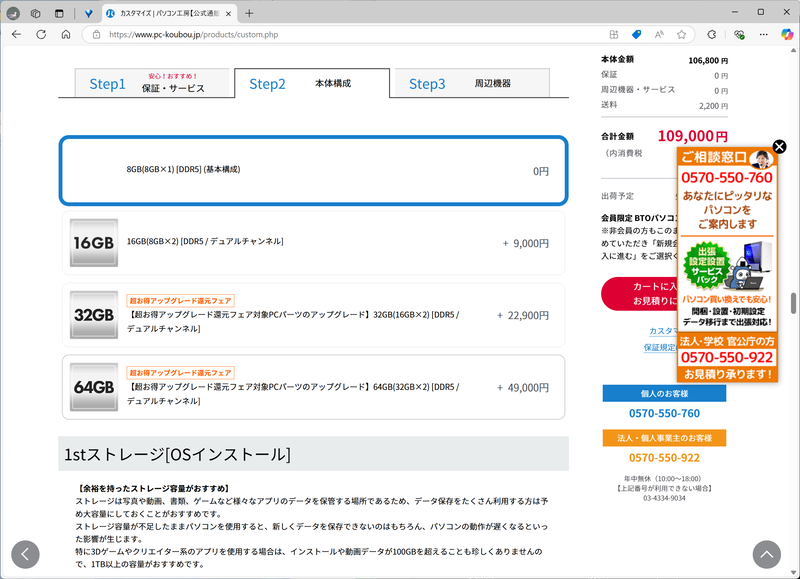The height and width of the screenshot is (579, 800).
Task: Click the browser back navigation arrow
Action: pyautogui.click(x=16, y=34)
